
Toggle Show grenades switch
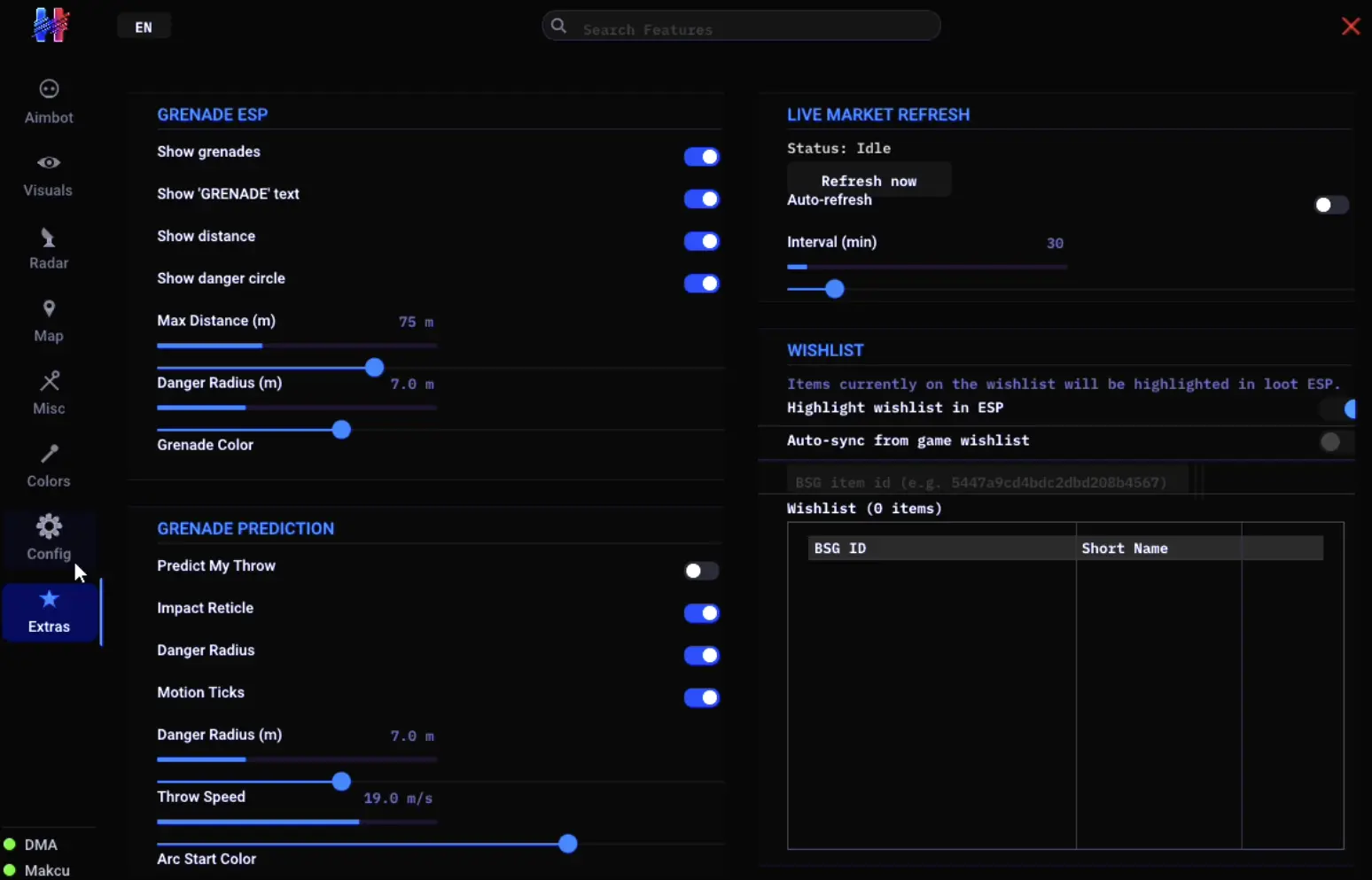click(x=701, y=157)
